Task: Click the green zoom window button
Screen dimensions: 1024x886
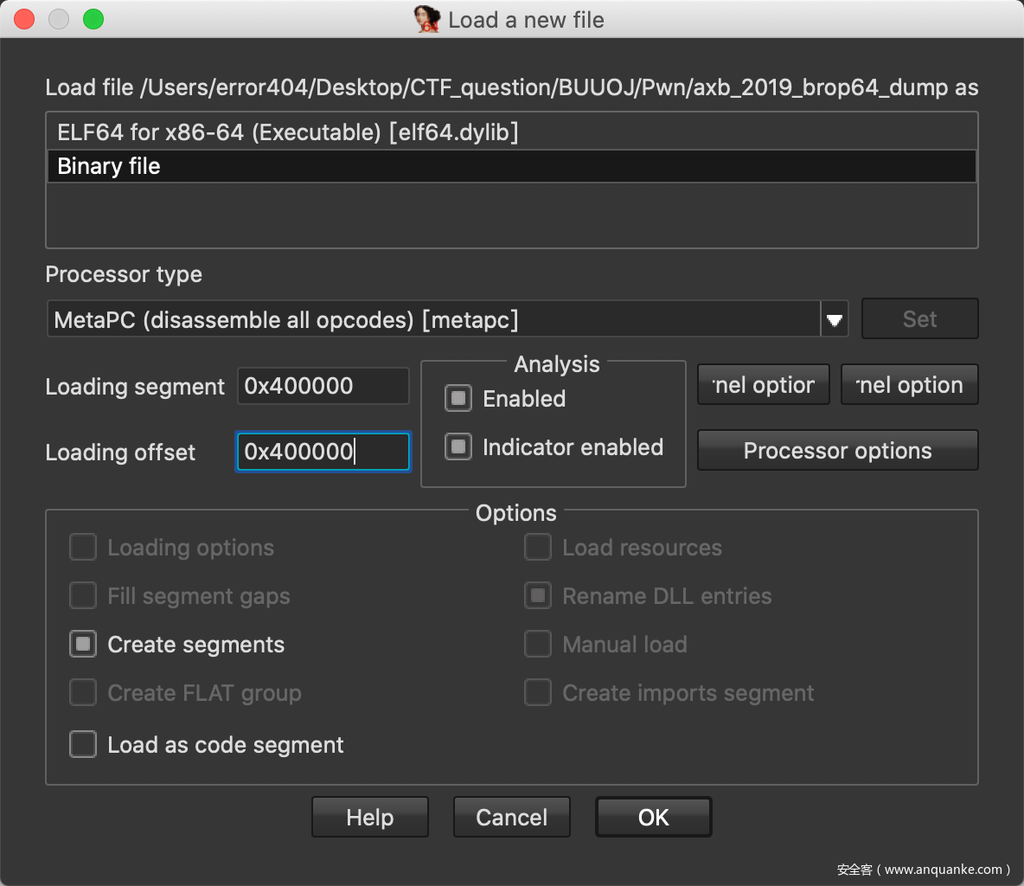Action: [x=93, y=19]
